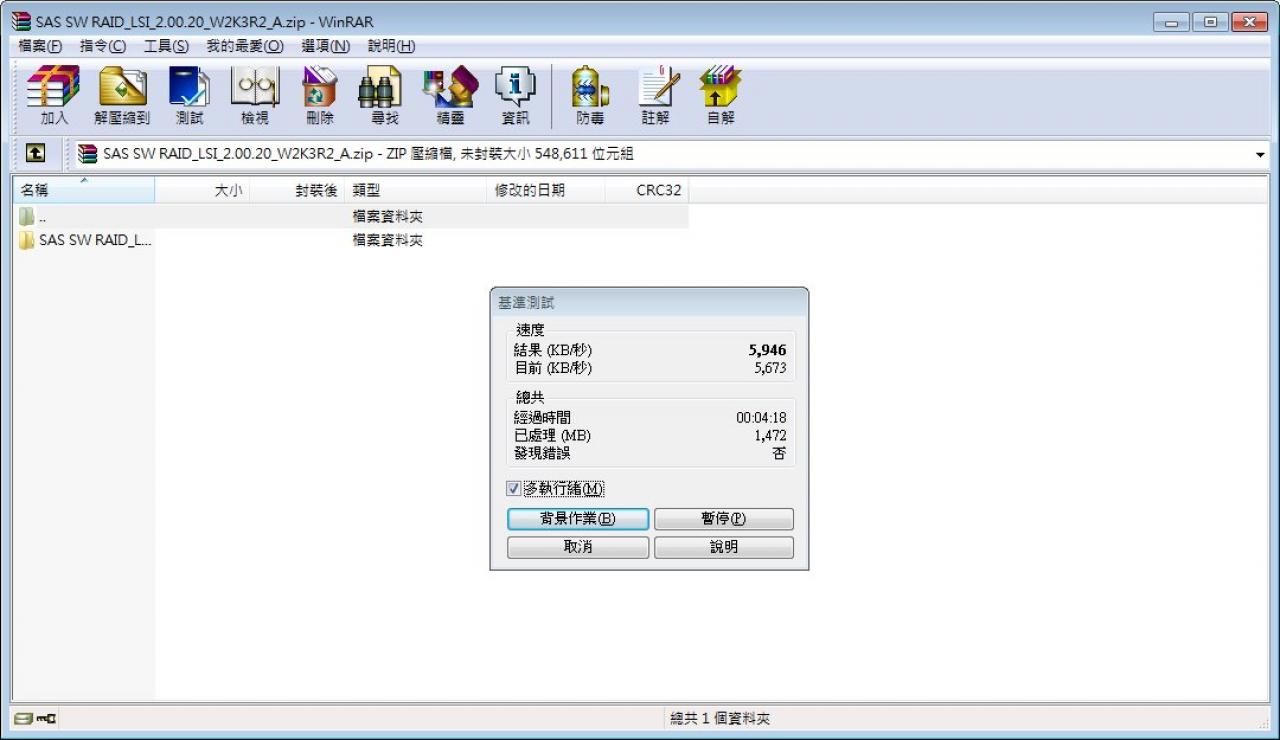Click the 檢視 (View) toolbar icon
Viewport: 1280px width, 740px height.
(255, 96)
